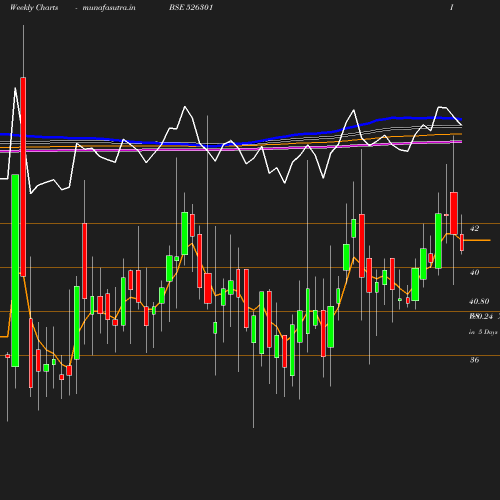Click the munafasutra.in site label
Viewport: 500px width, 500px height.
[109, 8]
